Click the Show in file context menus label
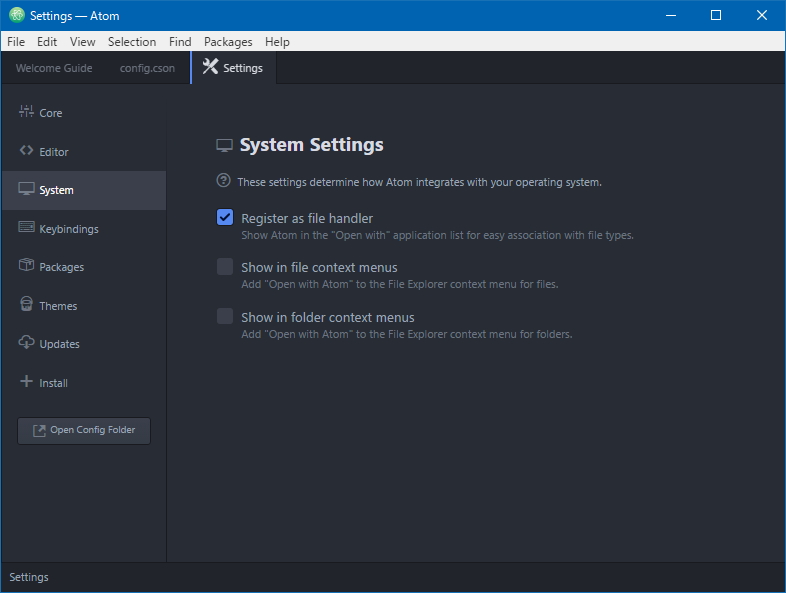 coord(319,268)
